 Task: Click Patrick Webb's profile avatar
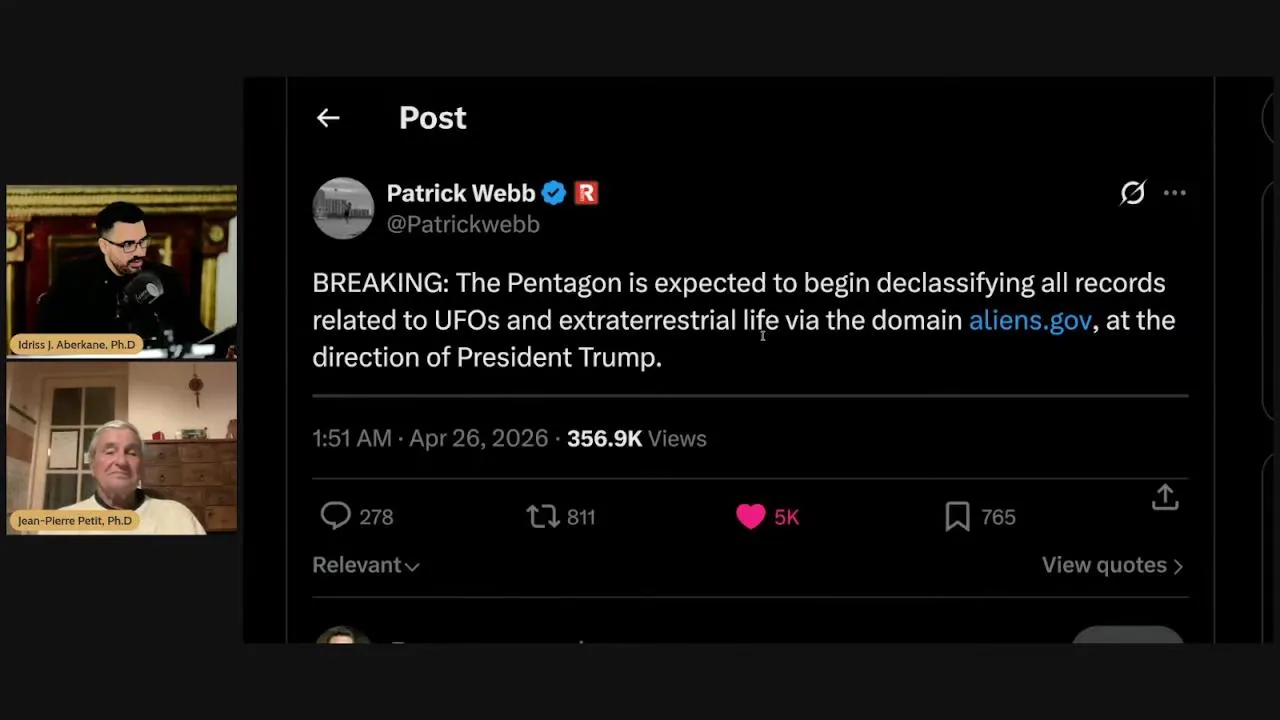343,208
